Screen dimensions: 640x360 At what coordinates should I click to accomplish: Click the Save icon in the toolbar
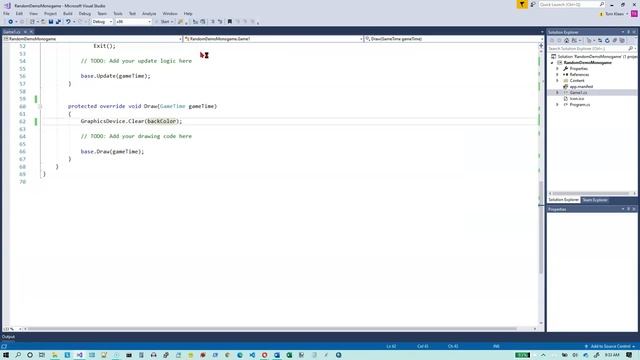click(51, 22)
